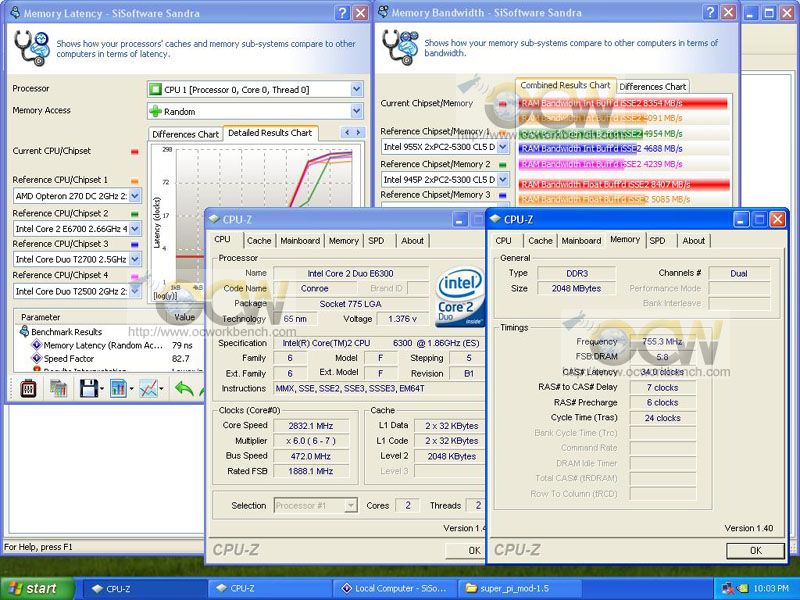
Task: Click the Parameter column header
Action: [41, 317]
